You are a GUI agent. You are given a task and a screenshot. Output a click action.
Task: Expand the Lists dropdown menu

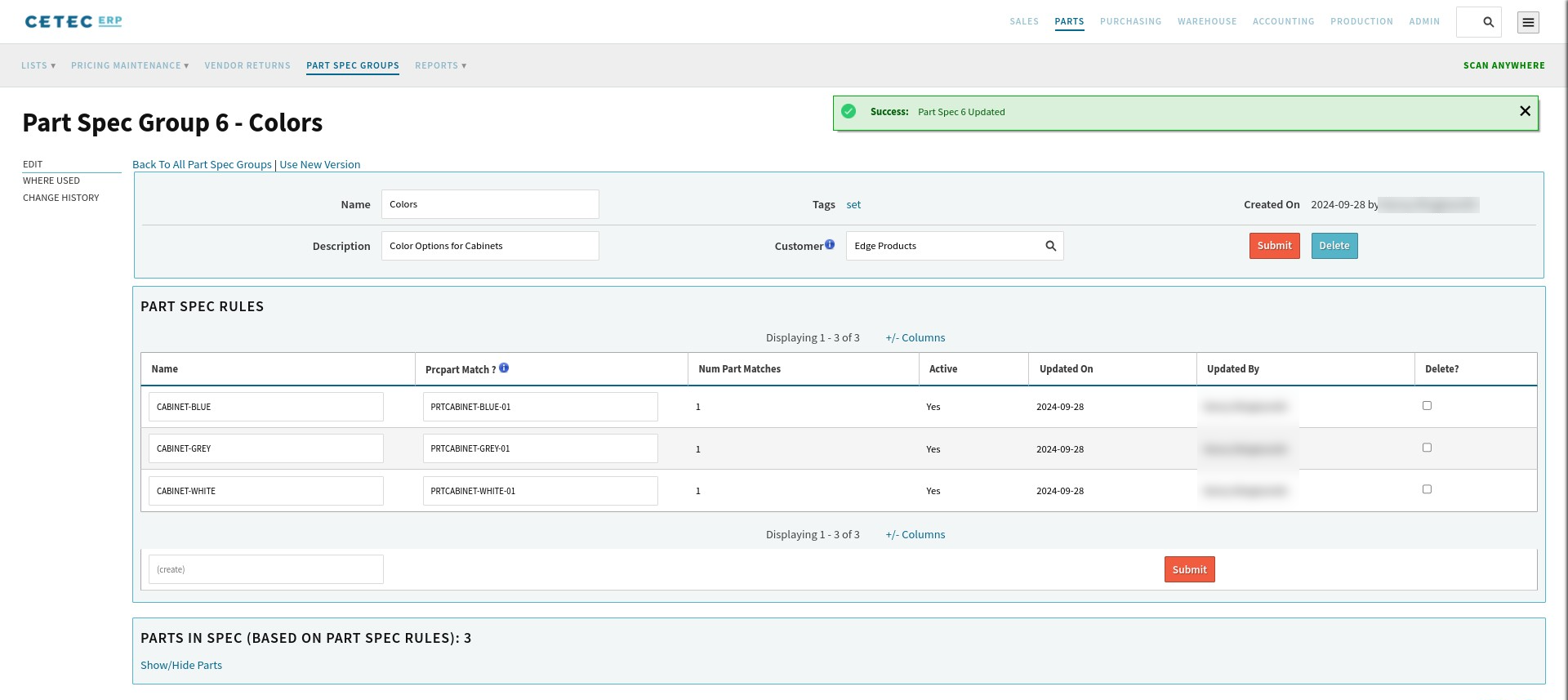click(38, 65)
